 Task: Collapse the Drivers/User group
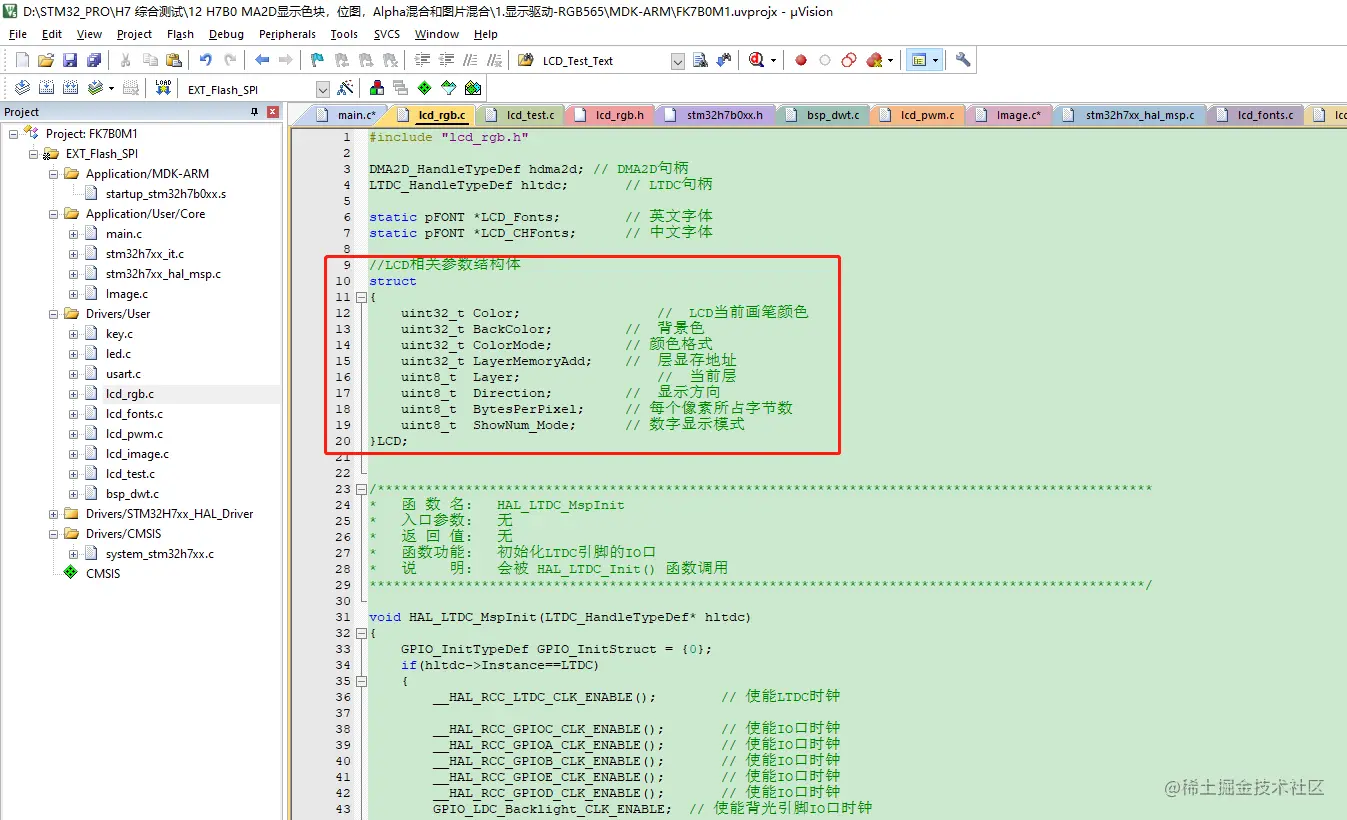pyautogui.click(x=53, y=313)
